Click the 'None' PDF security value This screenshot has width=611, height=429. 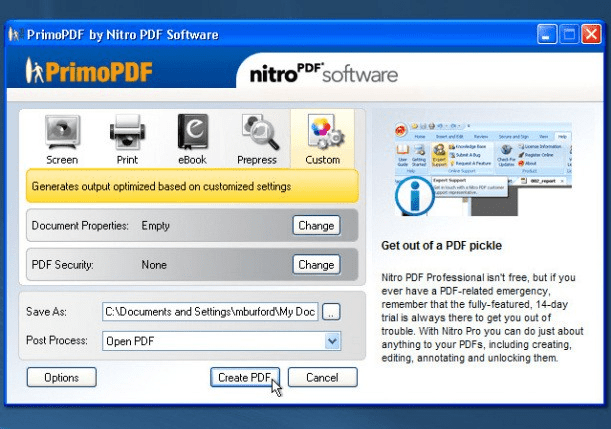154,265
